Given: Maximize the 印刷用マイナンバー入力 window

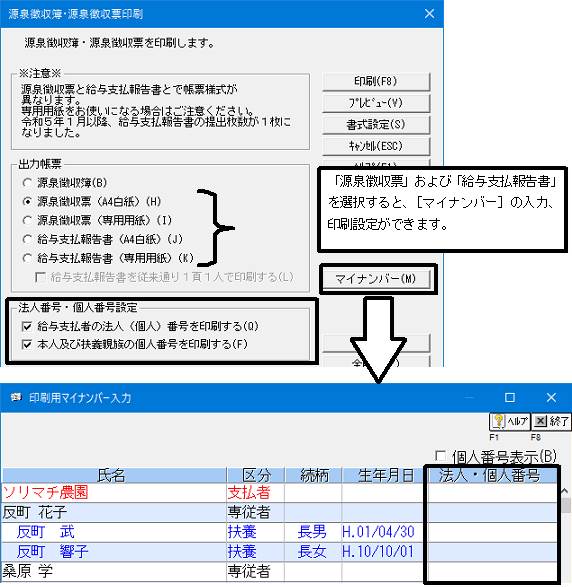Looking at the screenshot, I should (x=510, y=397).
